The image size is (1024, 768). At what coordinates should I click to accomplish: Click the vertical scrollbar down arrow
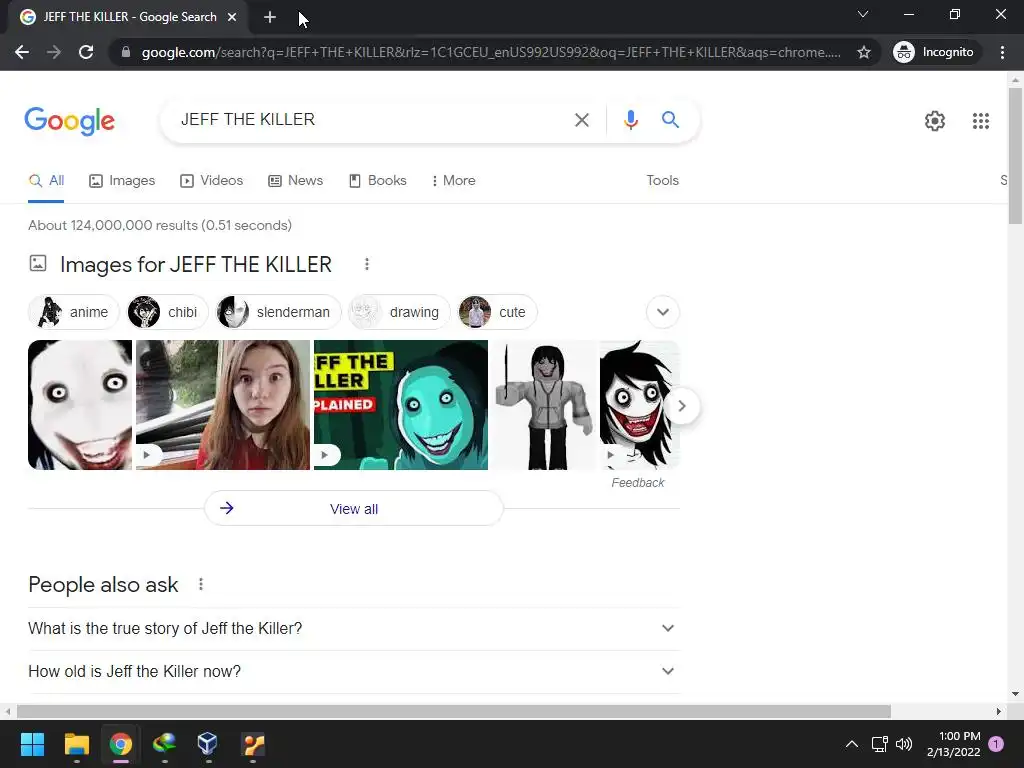(x=1015, y=694)
